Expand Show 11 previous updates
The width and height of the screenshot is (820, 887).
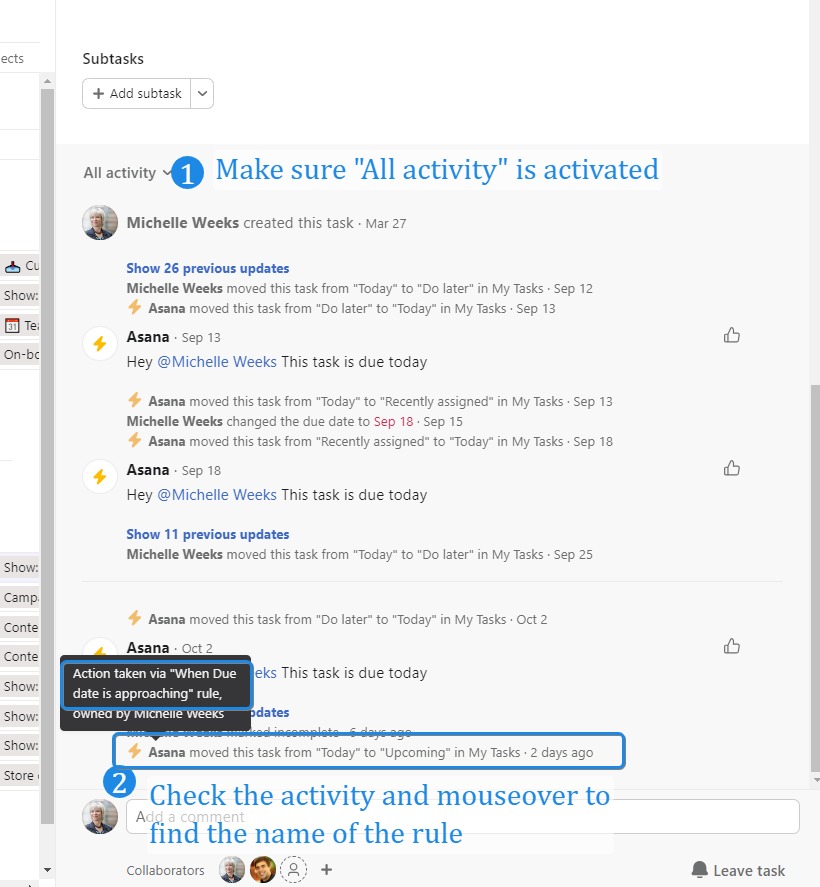[x=208, y=534]
